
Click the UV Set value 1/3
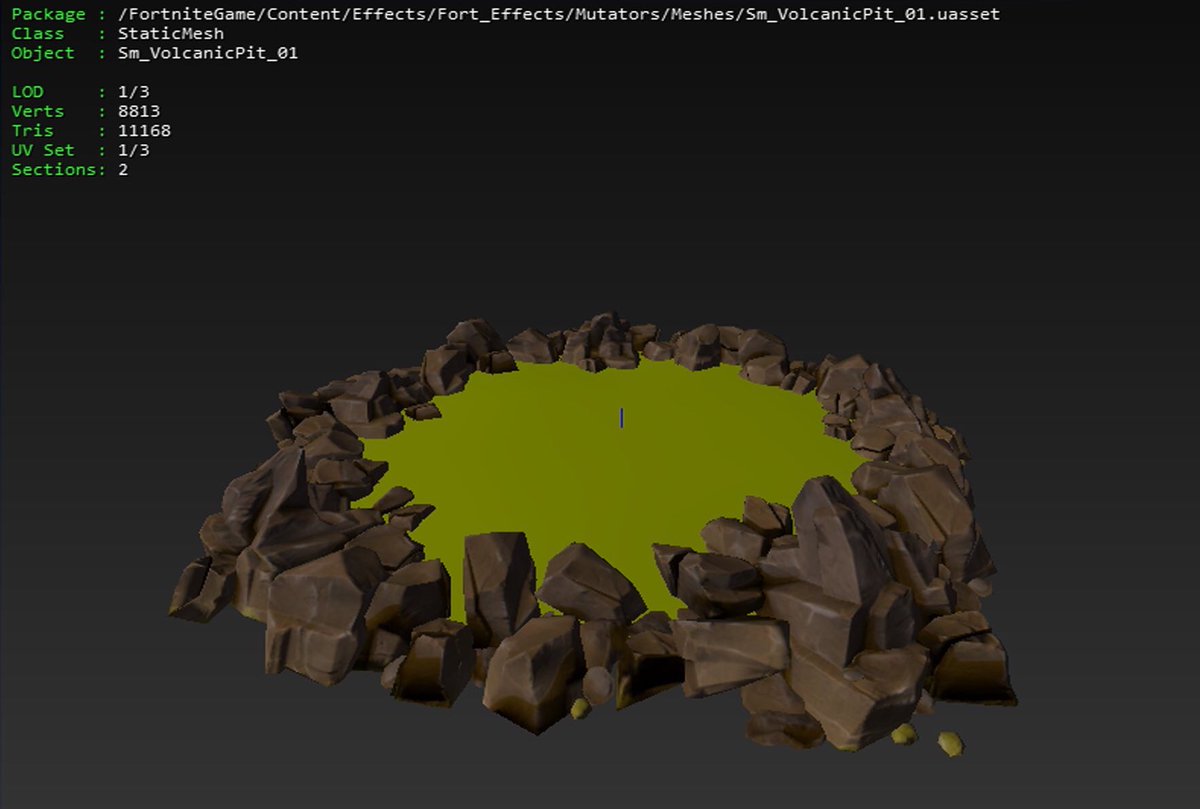pos(134,150)
